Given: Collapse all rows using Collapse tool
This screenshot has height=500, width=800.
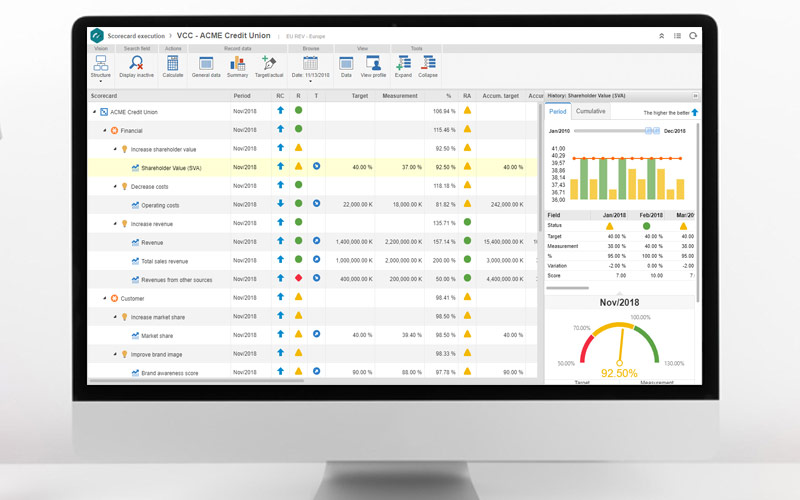Looking at the screenshot, I should click(x=428, y=64).
